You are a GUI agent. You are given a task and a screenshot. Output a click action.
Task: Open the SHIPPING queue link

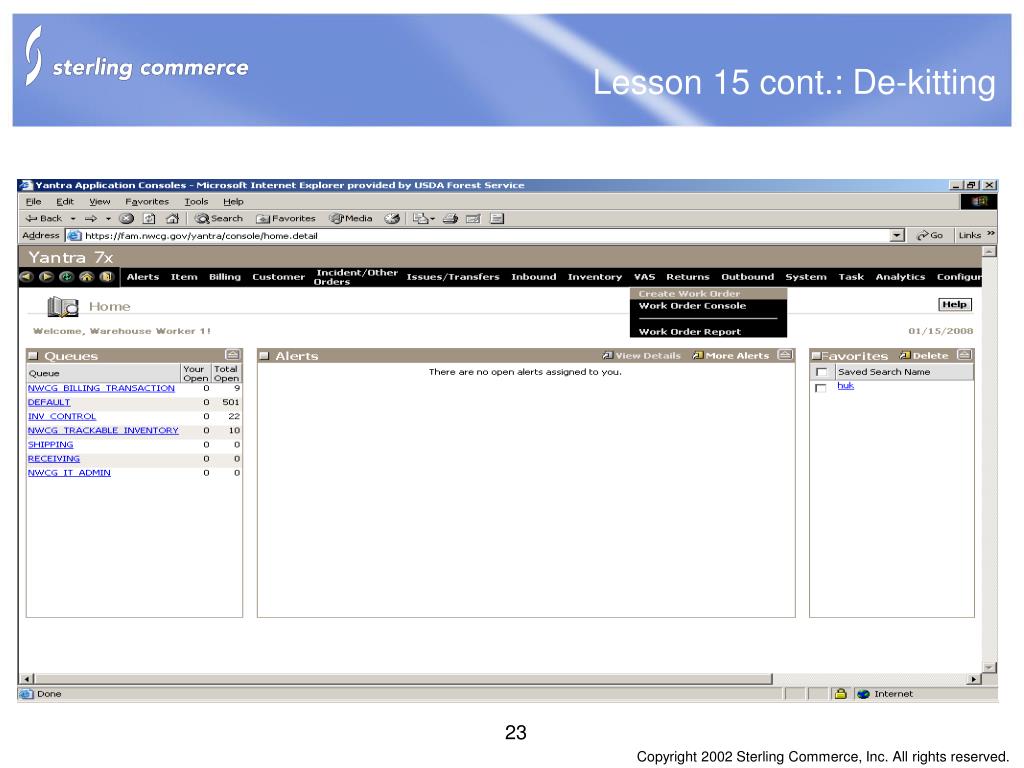(50, 445)
